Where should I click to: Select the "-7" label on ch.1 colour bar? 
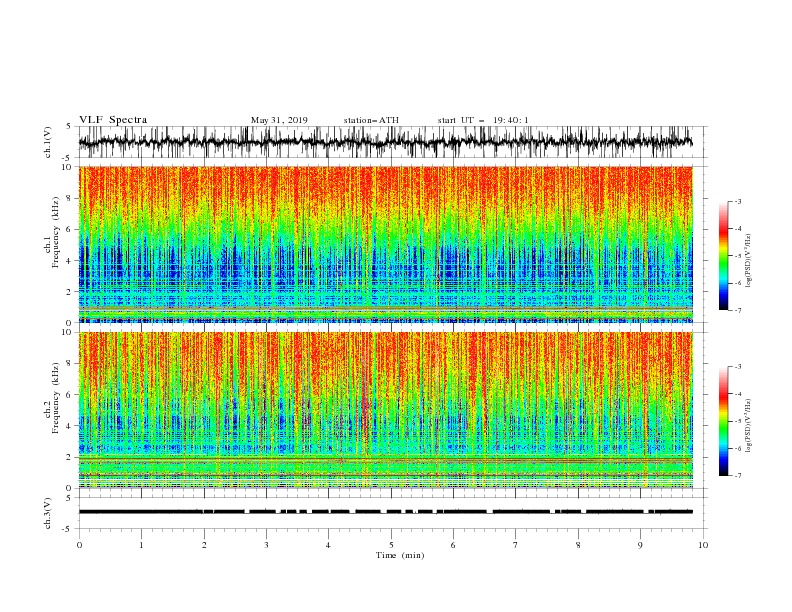click(738, 310)
